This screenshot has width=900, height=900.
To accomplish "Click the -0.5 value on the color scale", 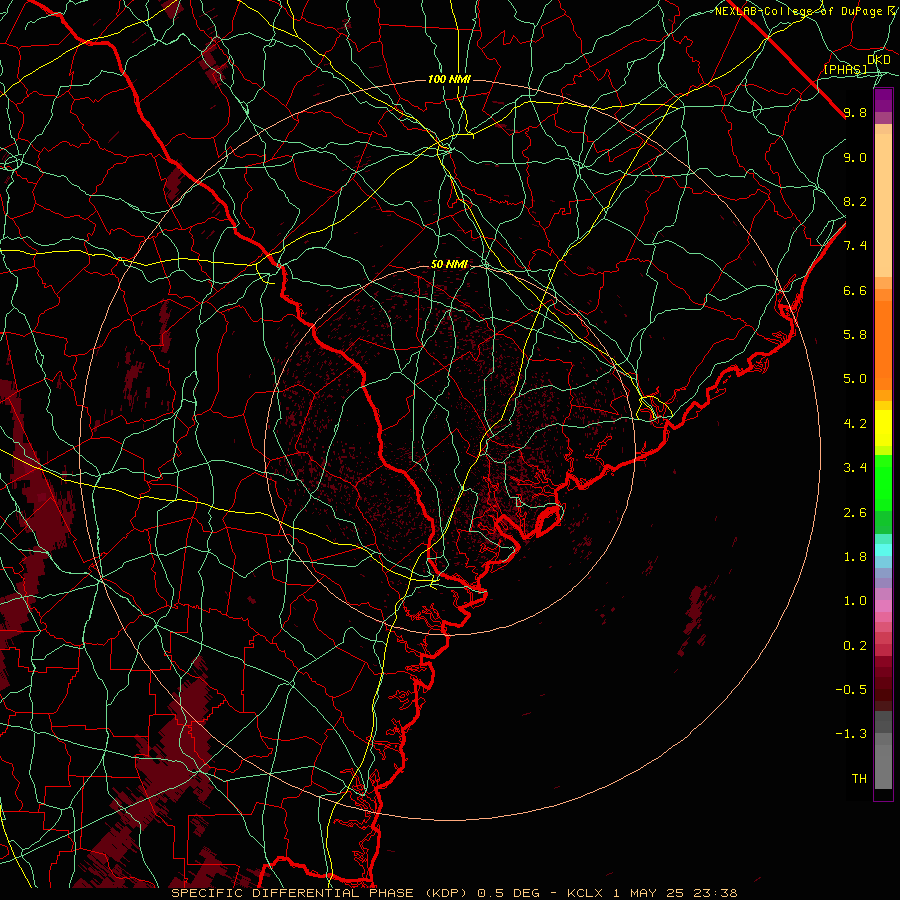I will [x=851, y=690].
